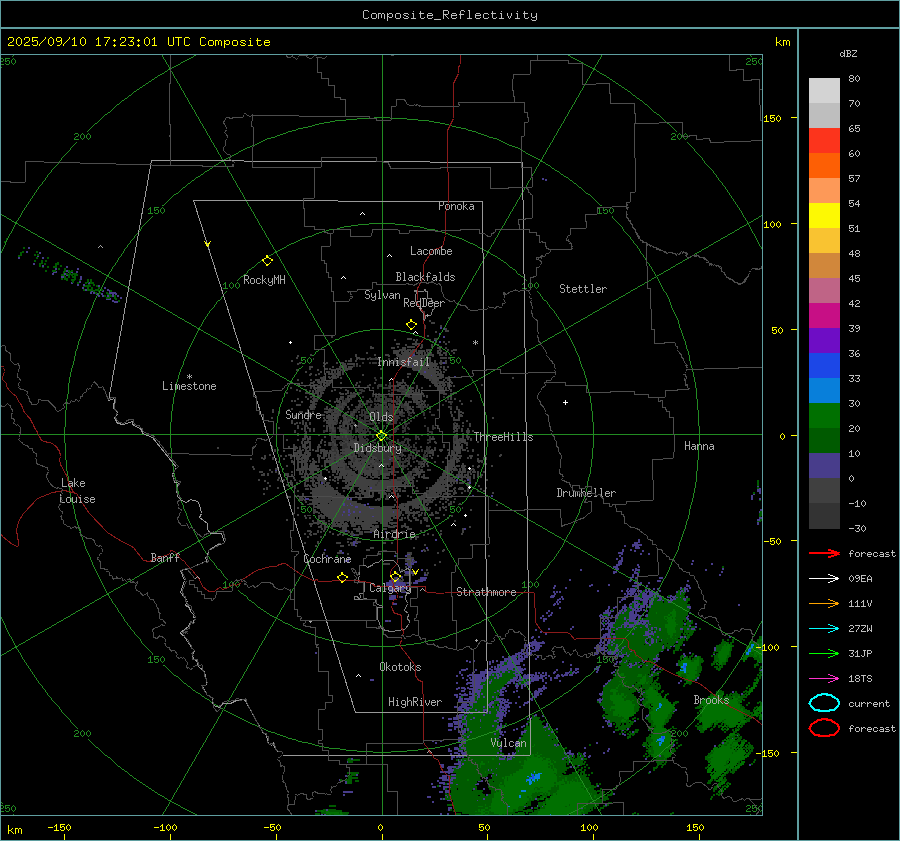Click the cyan 27ZW arrow legend icon

824,629
